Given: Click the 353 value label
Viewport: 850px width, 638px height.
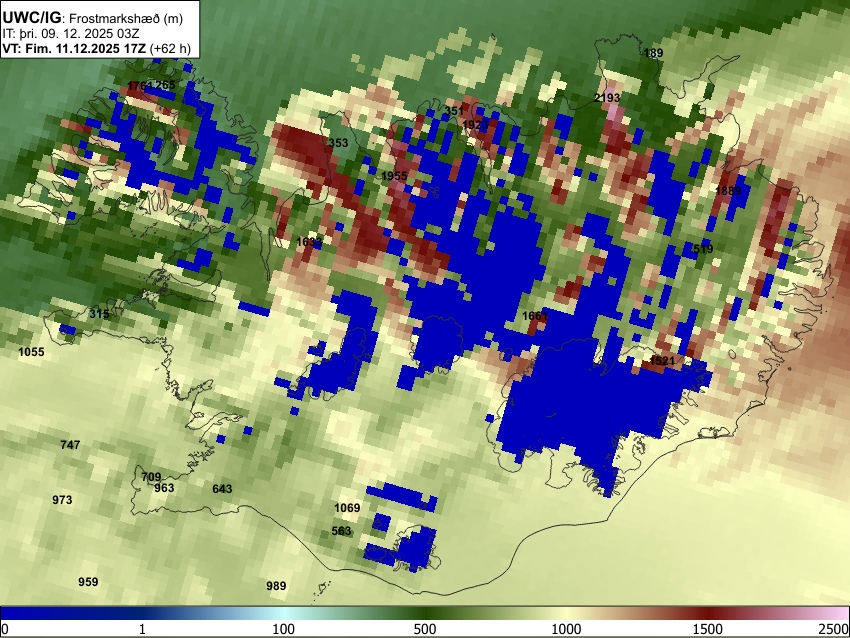Looking at the screenshot, I should (338, 143).
